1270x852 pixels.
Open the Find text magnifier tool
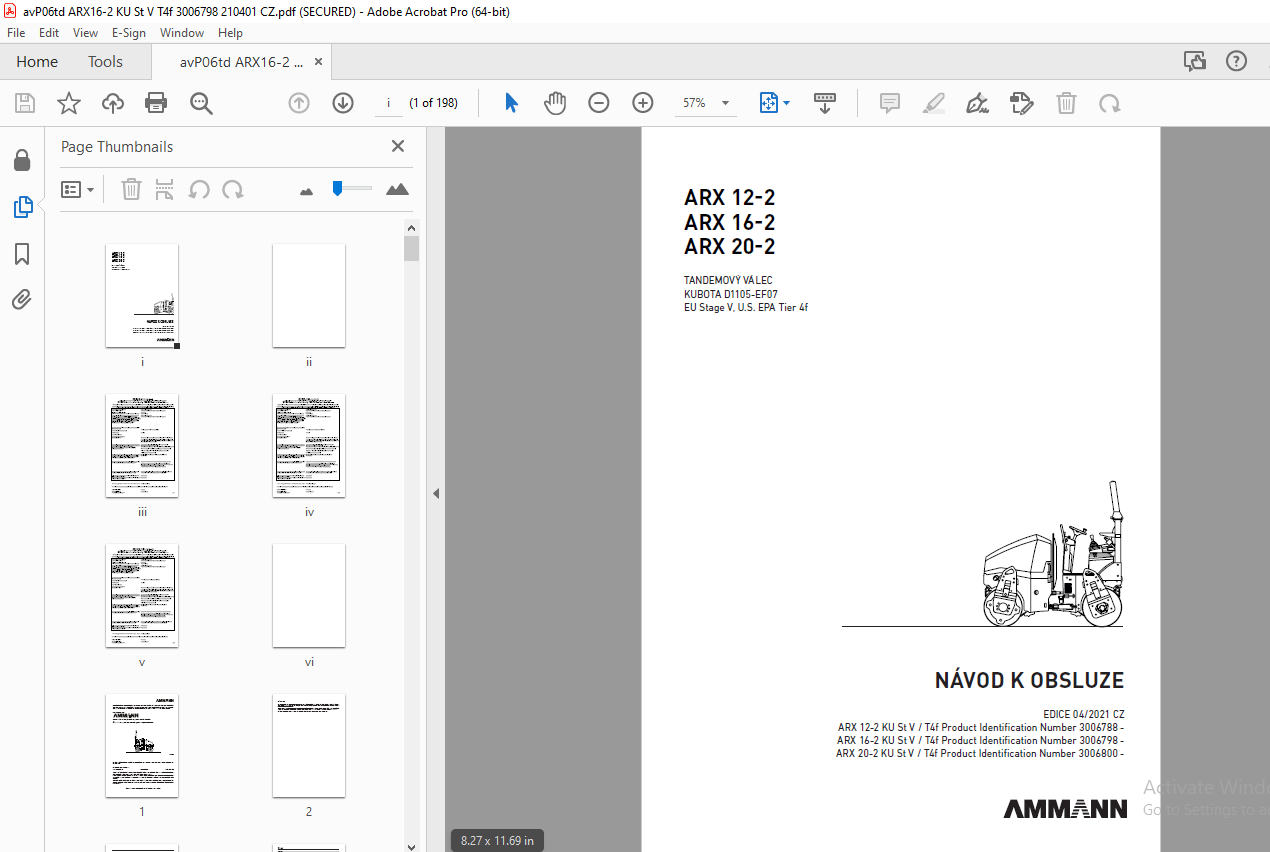click(x=201, y=103)
